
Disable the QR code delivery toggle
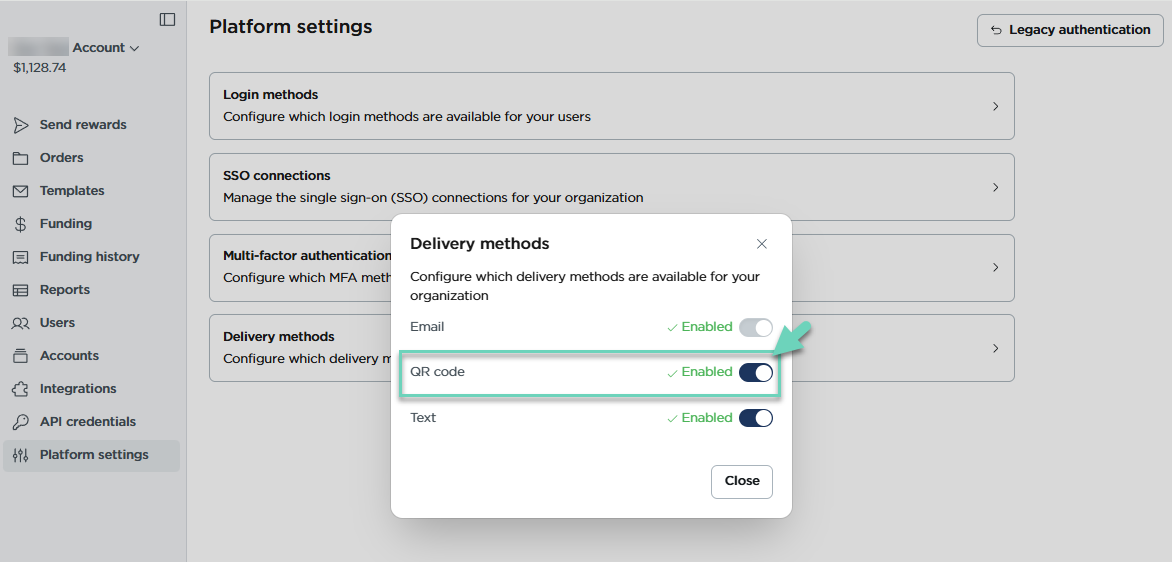(x=755, y=372)
